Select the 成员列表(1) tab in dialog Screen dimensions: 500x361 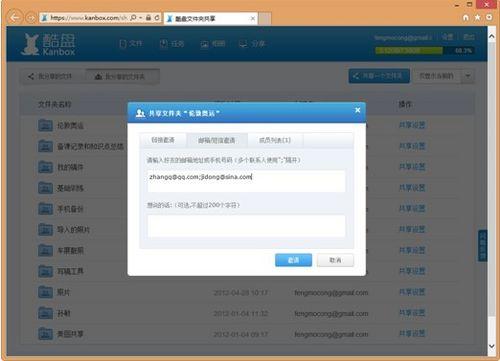pos(275,140)
